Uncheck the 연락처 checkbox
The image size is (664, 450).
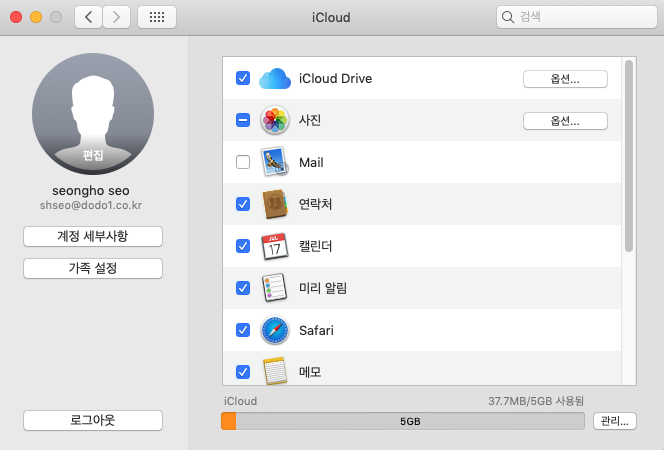click(243, 204)
